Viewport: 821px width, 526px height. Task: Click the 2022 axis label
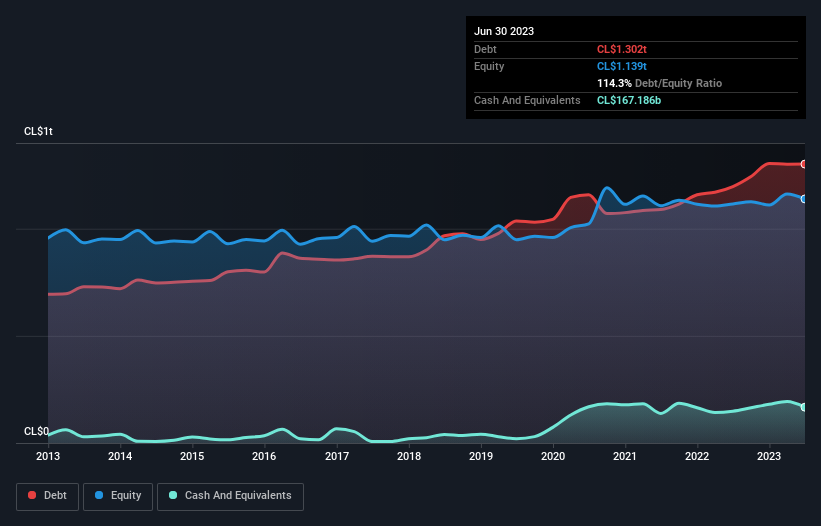(697, 456)
